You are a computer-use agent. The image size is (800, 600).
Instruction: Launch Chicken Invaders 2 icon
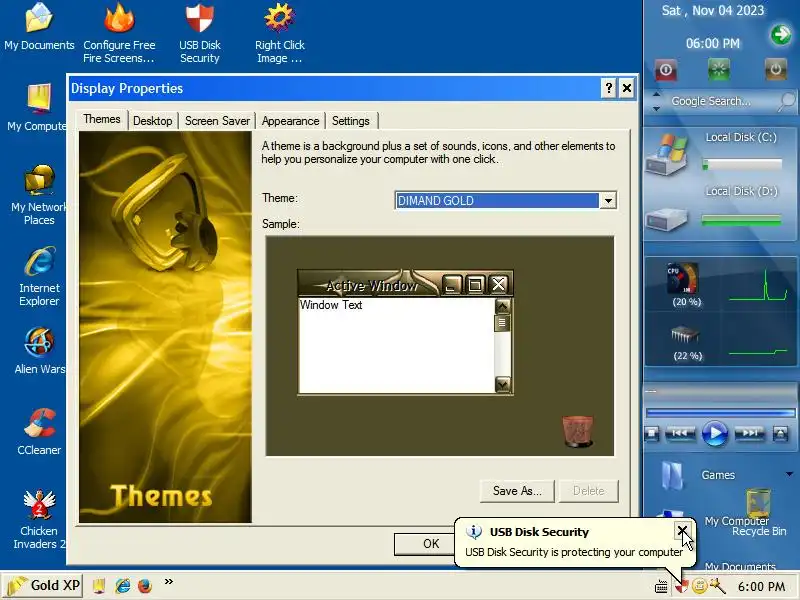[x=39, y=519]
